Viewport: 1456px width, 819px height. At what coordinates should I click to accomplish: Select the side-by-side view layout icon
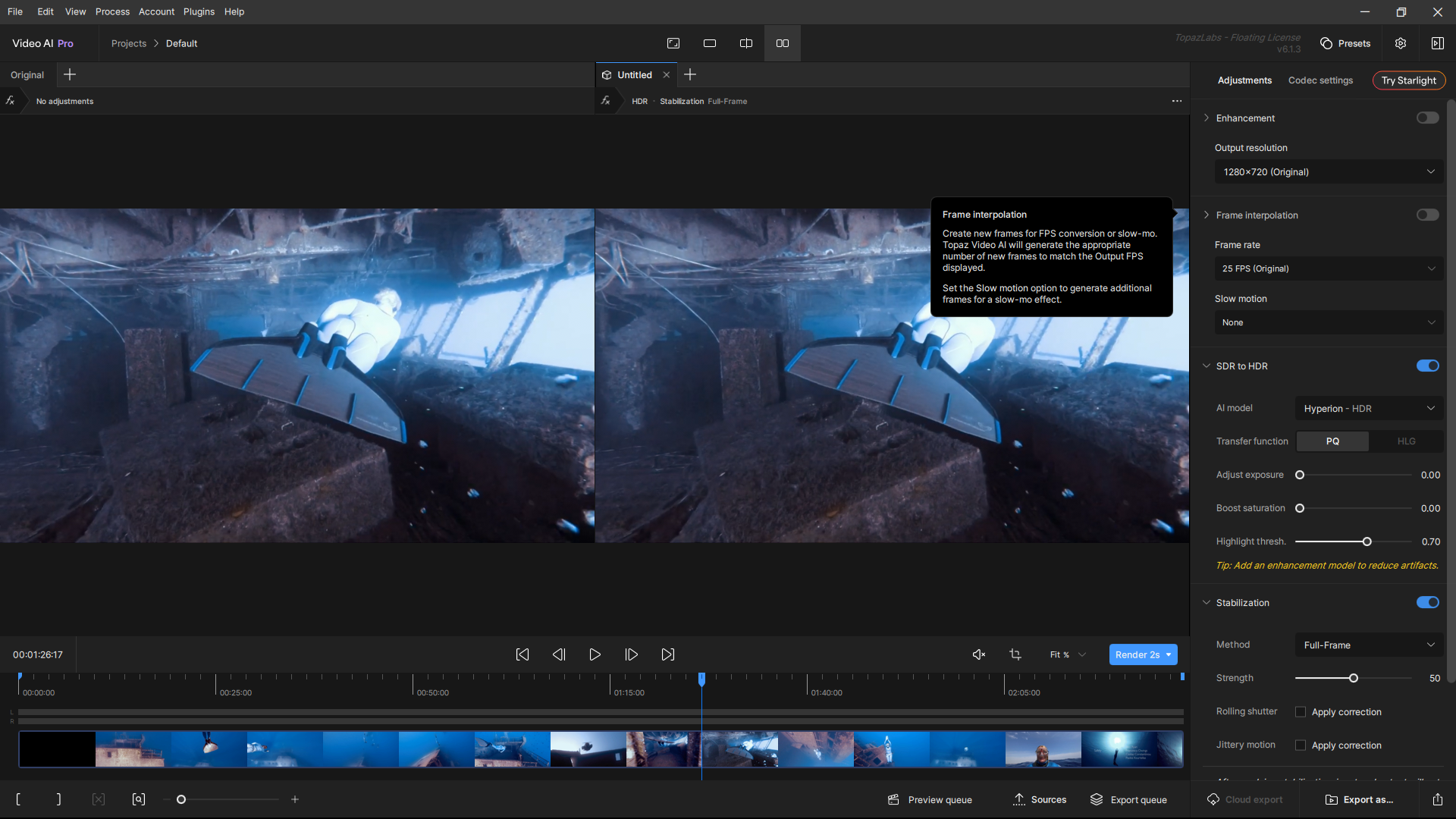(x=783, y=43)
